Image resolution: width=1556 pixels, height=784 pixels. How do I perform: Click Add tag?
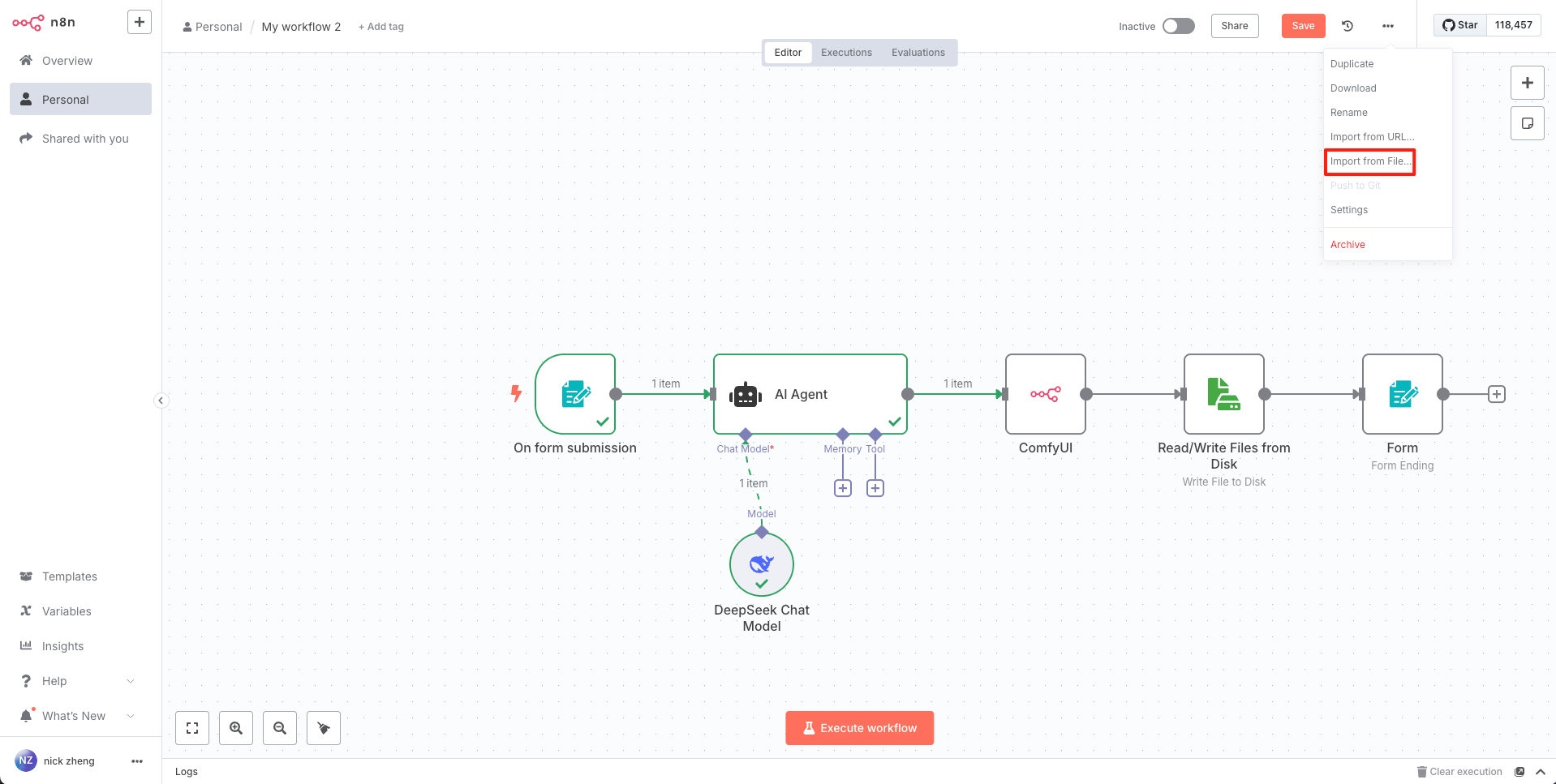(381, 27)
